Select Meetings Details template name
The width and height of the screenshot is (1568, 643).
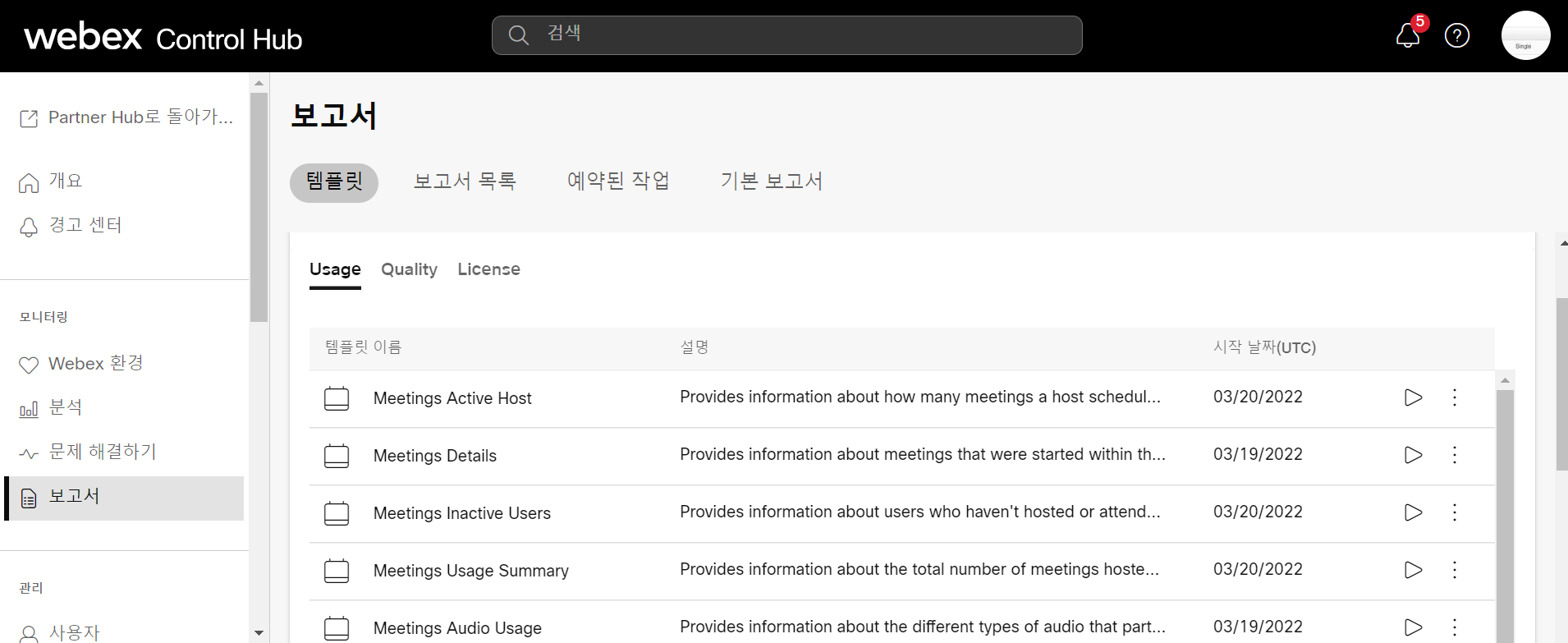[435, 456]
